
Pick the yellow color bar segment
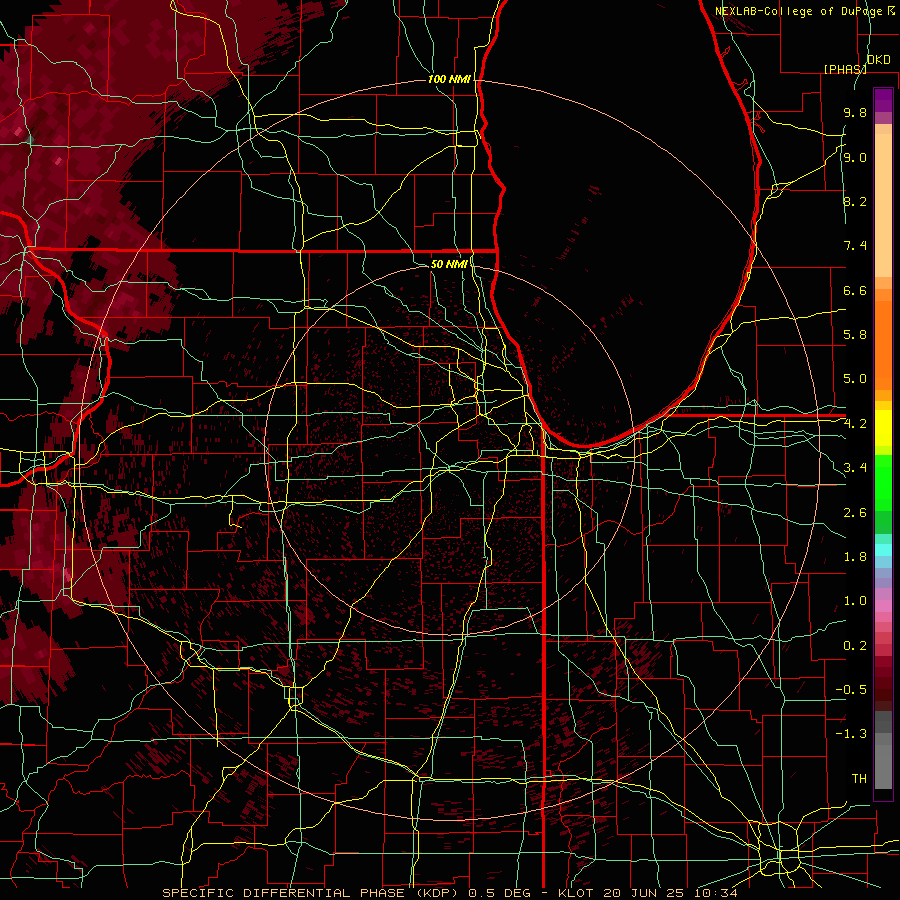883,428
